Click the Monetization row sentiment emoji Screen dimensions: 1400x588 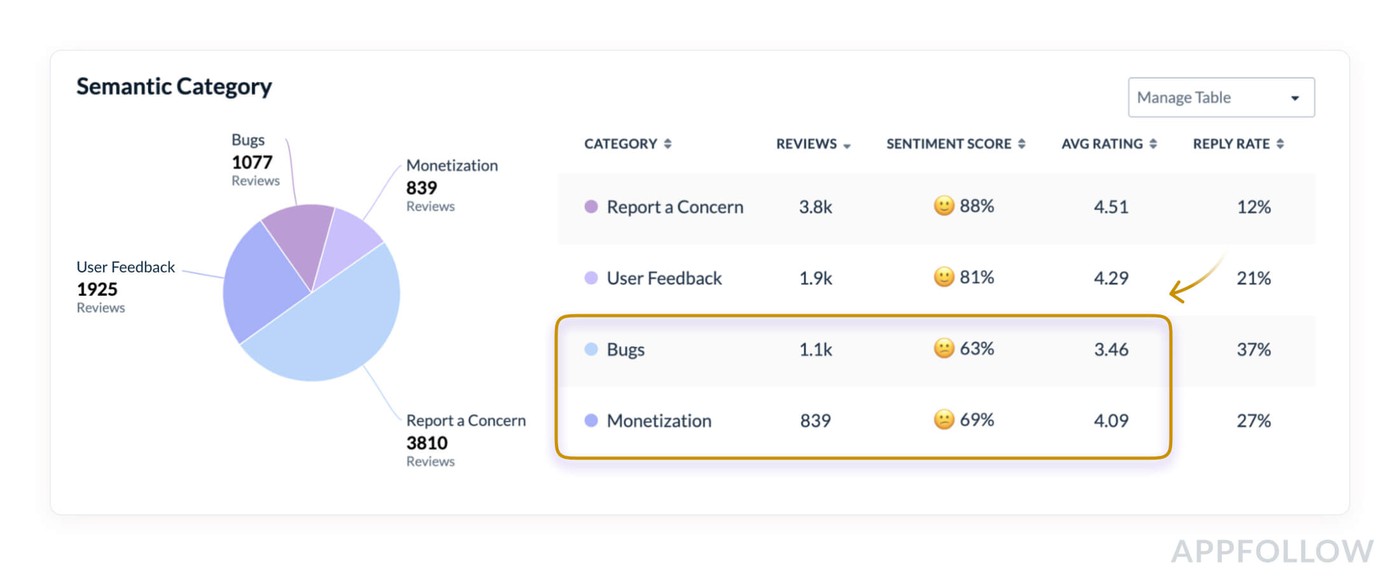click(x=944, y=420)
